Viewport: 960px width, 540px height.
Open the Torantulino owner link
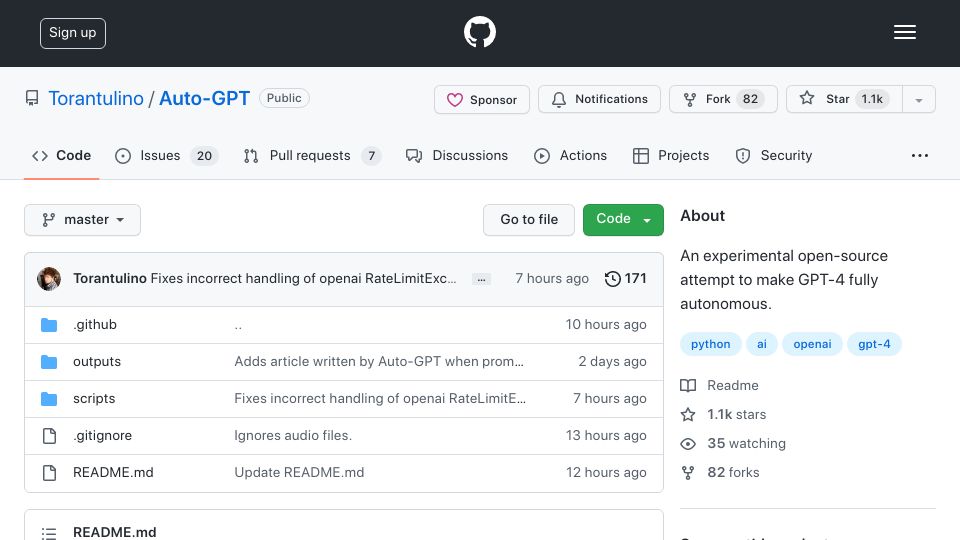(96, 99)
